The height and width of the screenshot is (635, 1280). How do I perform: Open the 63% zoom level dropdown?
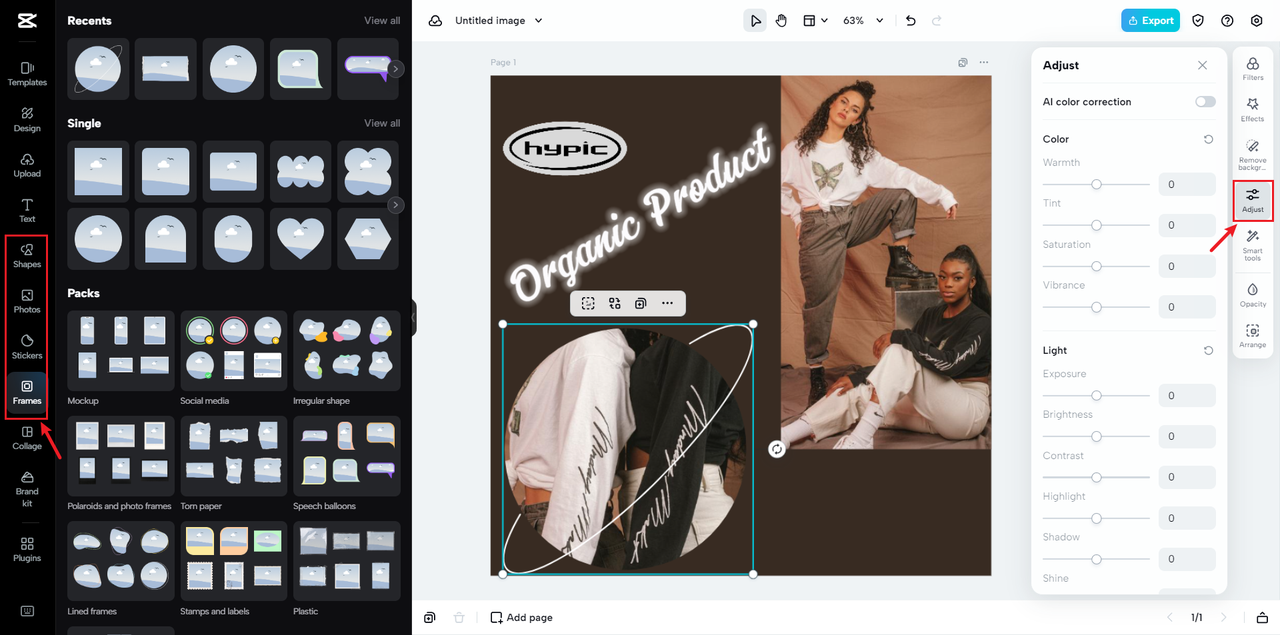pos(863,20)
